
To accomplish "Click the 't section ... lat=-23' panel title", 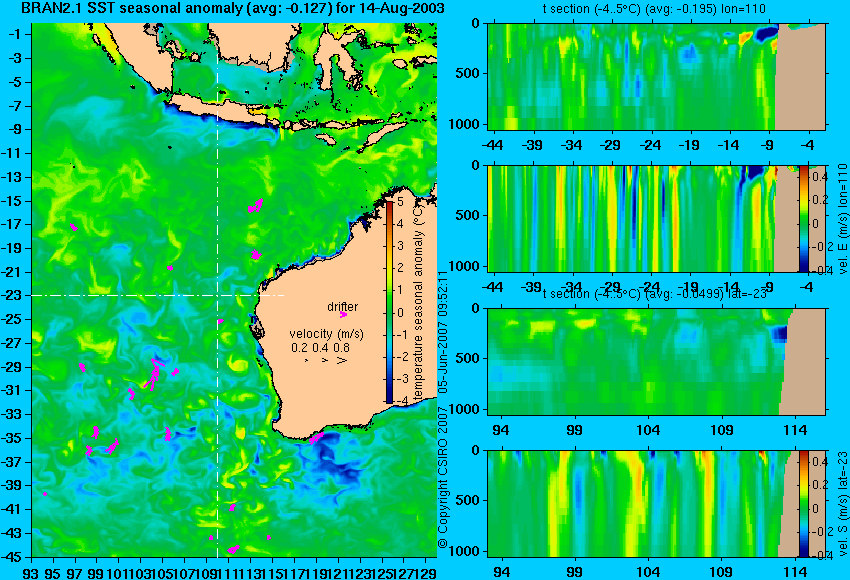I will 654,294.
